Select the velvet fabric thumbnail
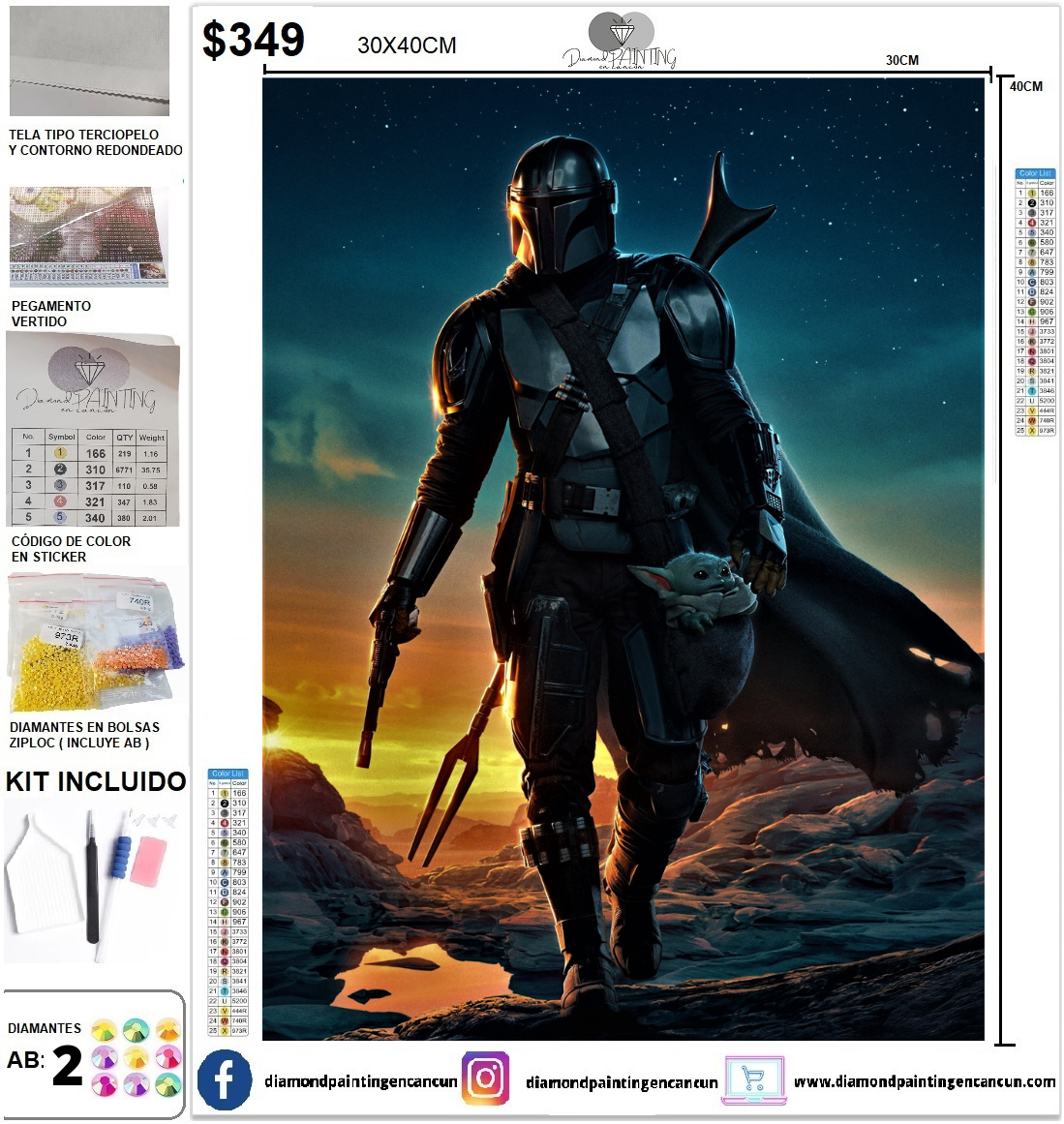1064x1124 pixels. [89, 61]
